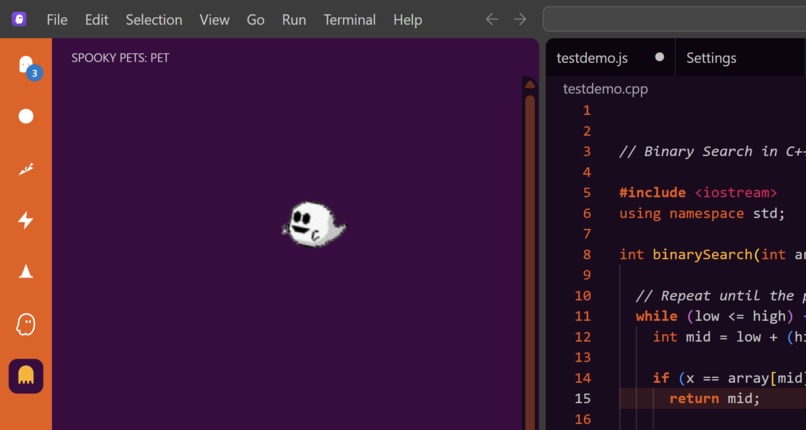This screenshot has height=430, width=806.
Task: Go back with the left arrow
Action: [492, 20]
